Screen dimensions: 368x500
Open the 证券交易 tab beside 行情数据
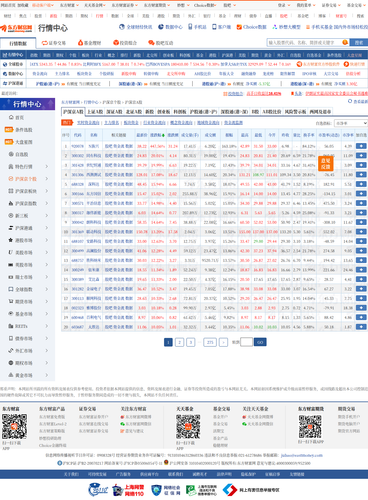coord(54,43)
